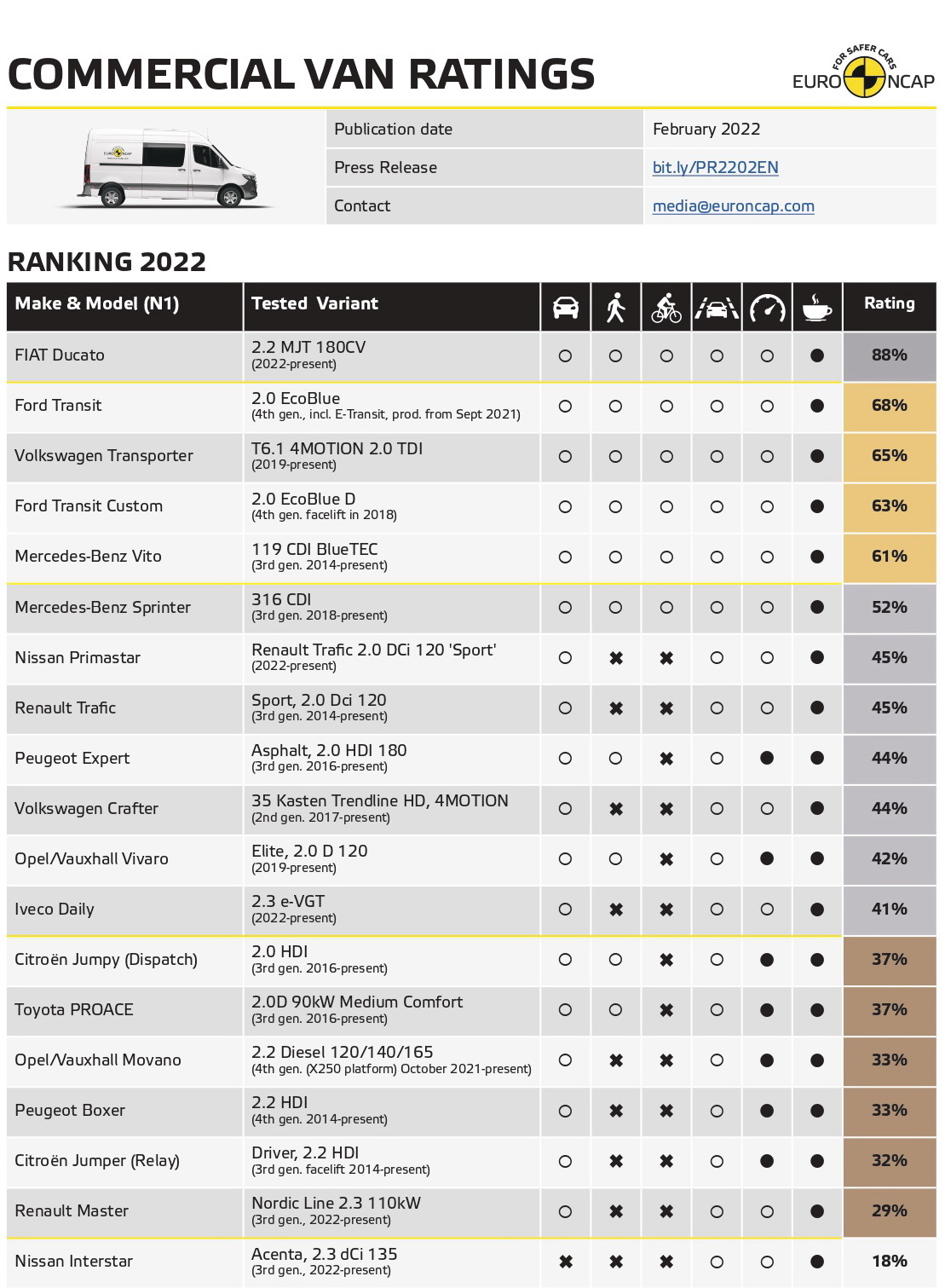Select the Tested Variant column header
945x1288 pixels.
314,303
